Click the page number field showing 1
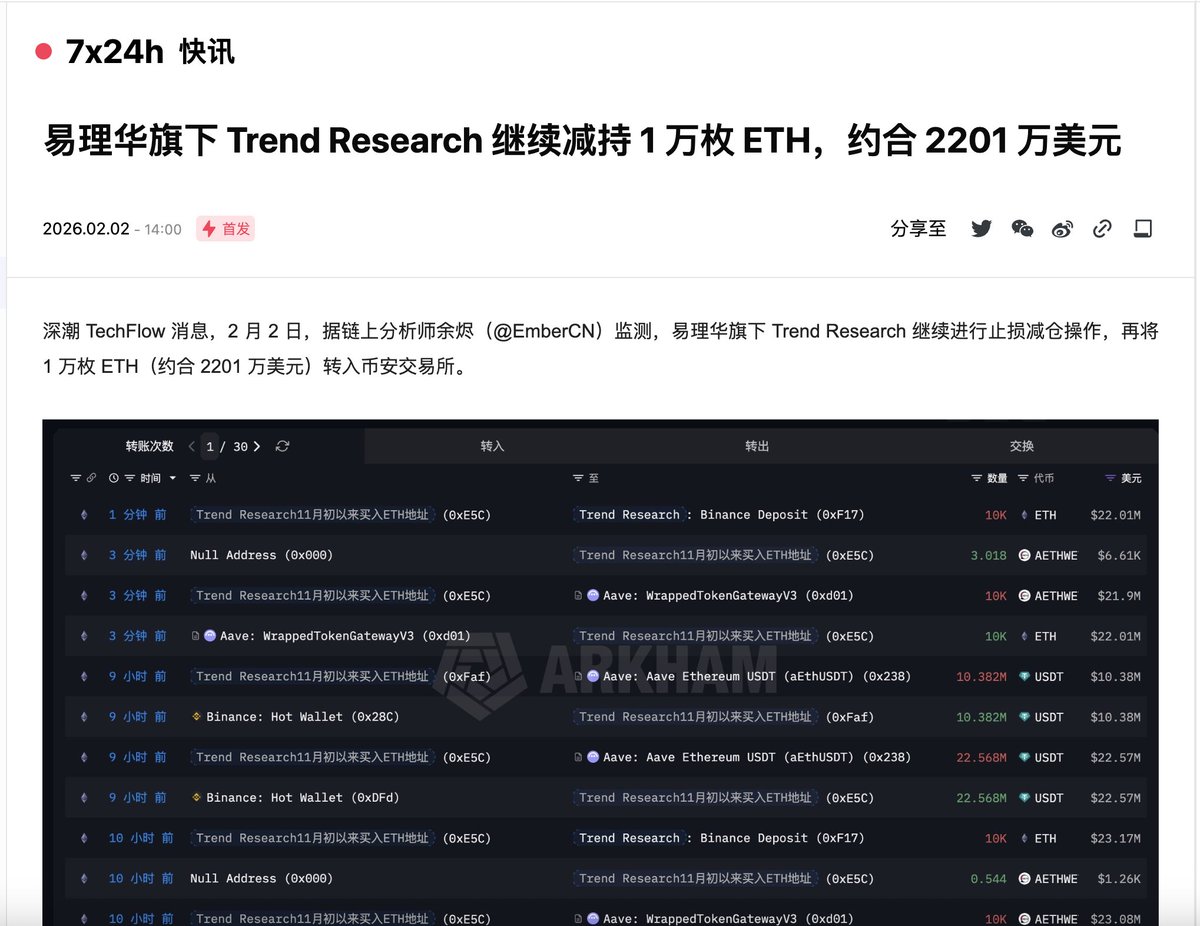 [x=209, y=446]
